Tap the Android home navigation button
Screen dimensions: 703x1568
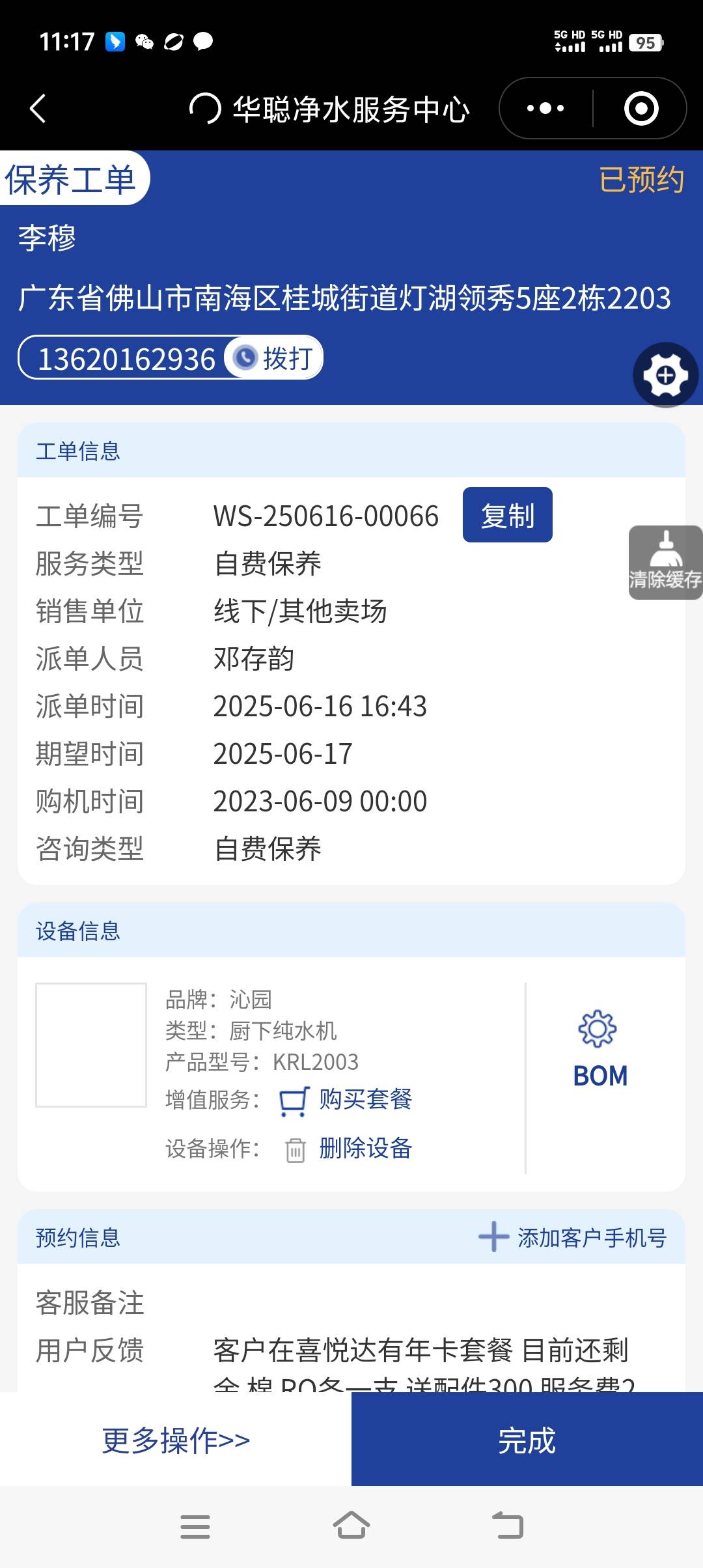point(351,1525)
